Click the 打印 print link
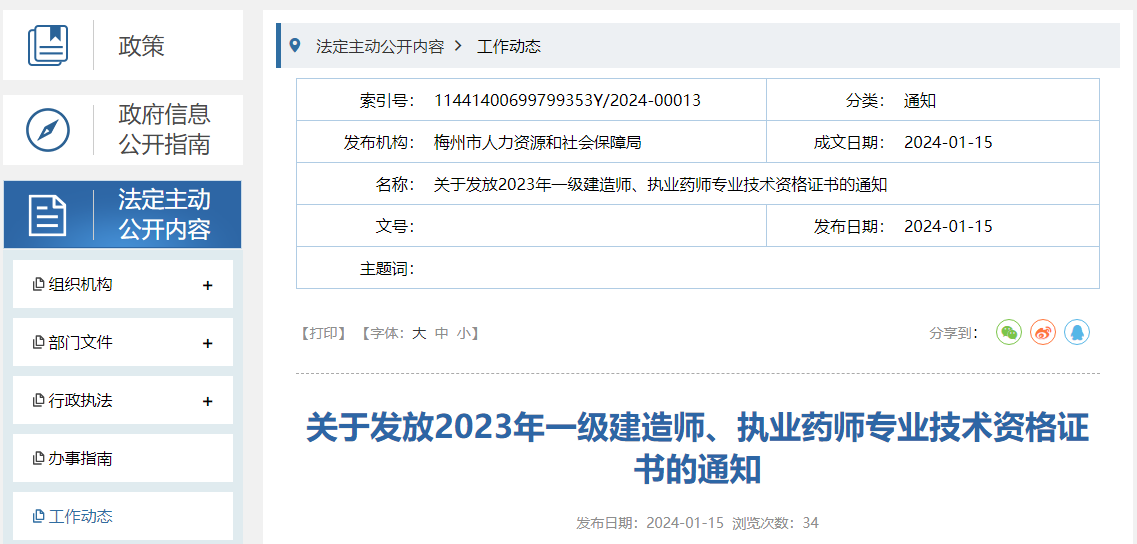Viewport: 1137px width, 544px height. [323, 333]
